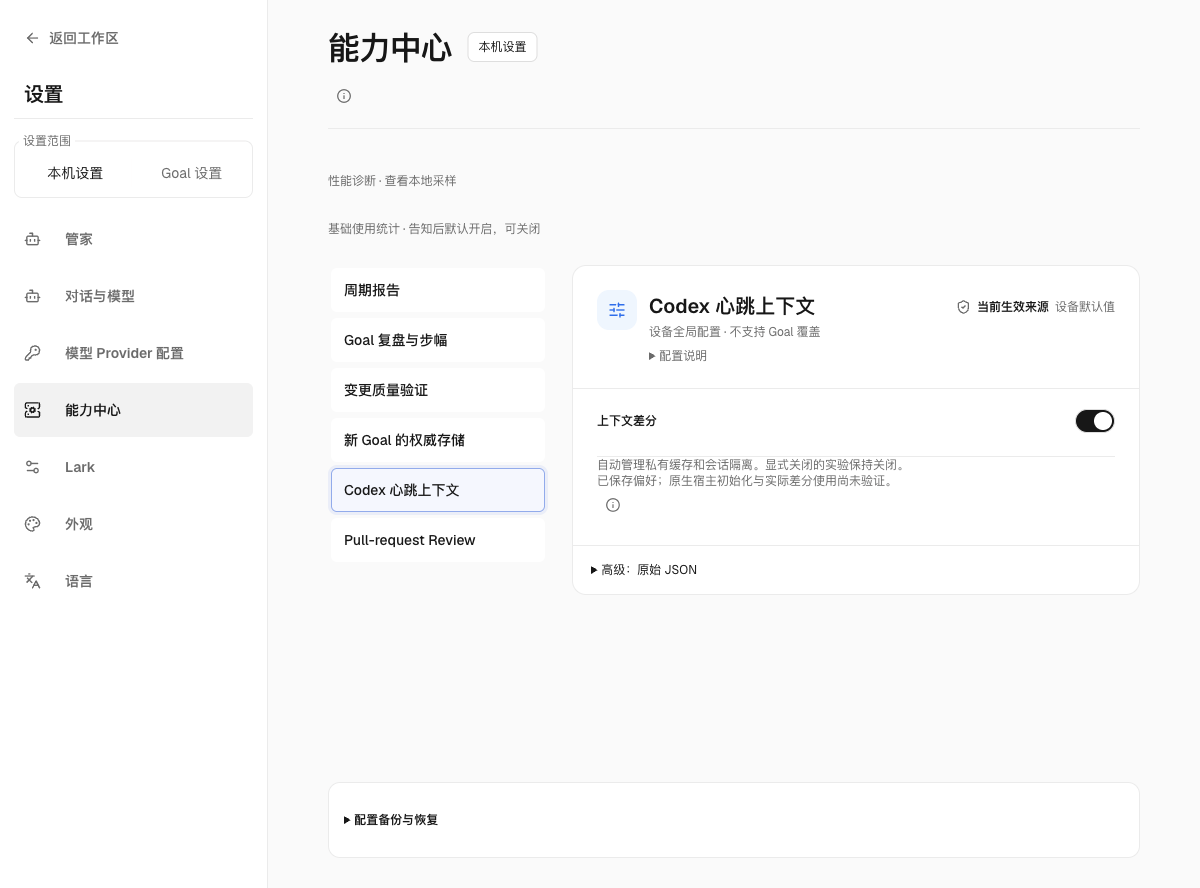
Task: Select the 能力中心 menu label
Action: coord(93,410)
